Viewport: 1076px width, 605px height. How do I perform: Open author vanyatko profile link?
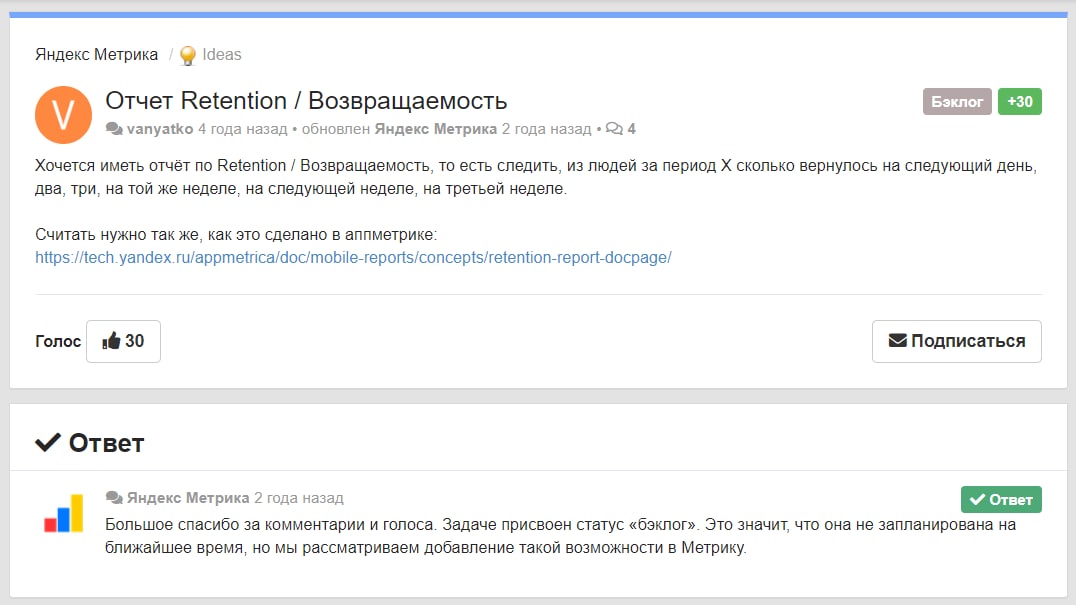pos(160,129)
